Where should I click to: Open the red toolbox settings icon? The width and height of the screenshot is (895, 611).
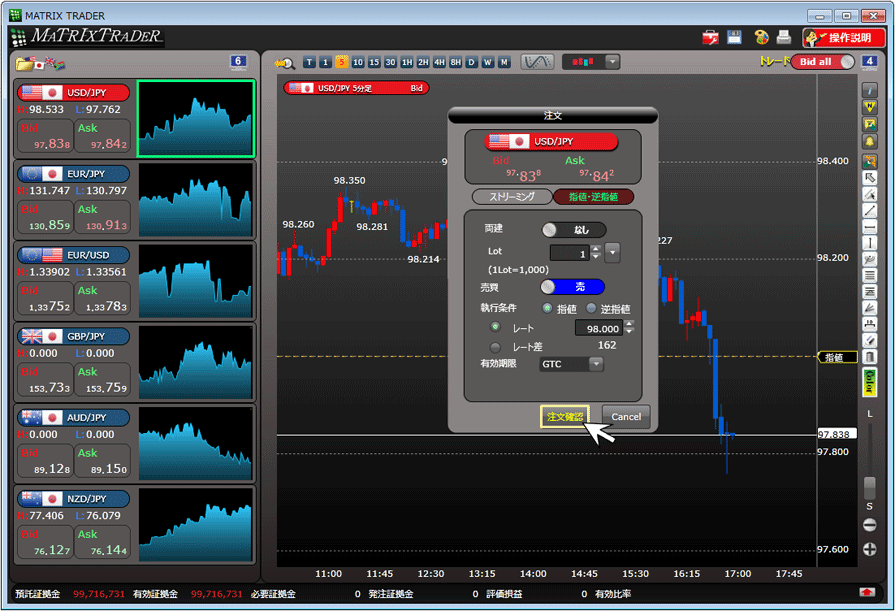tap(710, 38)
